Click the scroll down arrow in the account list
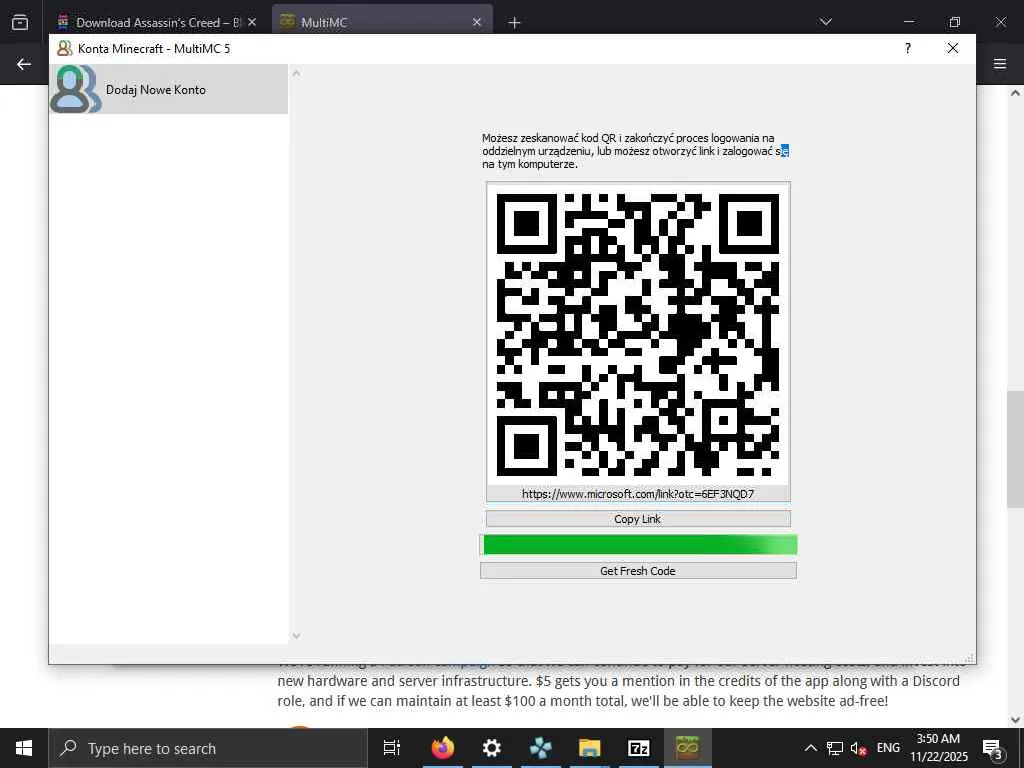Viewport: 1024px width, 768px height. [x=296, y=635]
